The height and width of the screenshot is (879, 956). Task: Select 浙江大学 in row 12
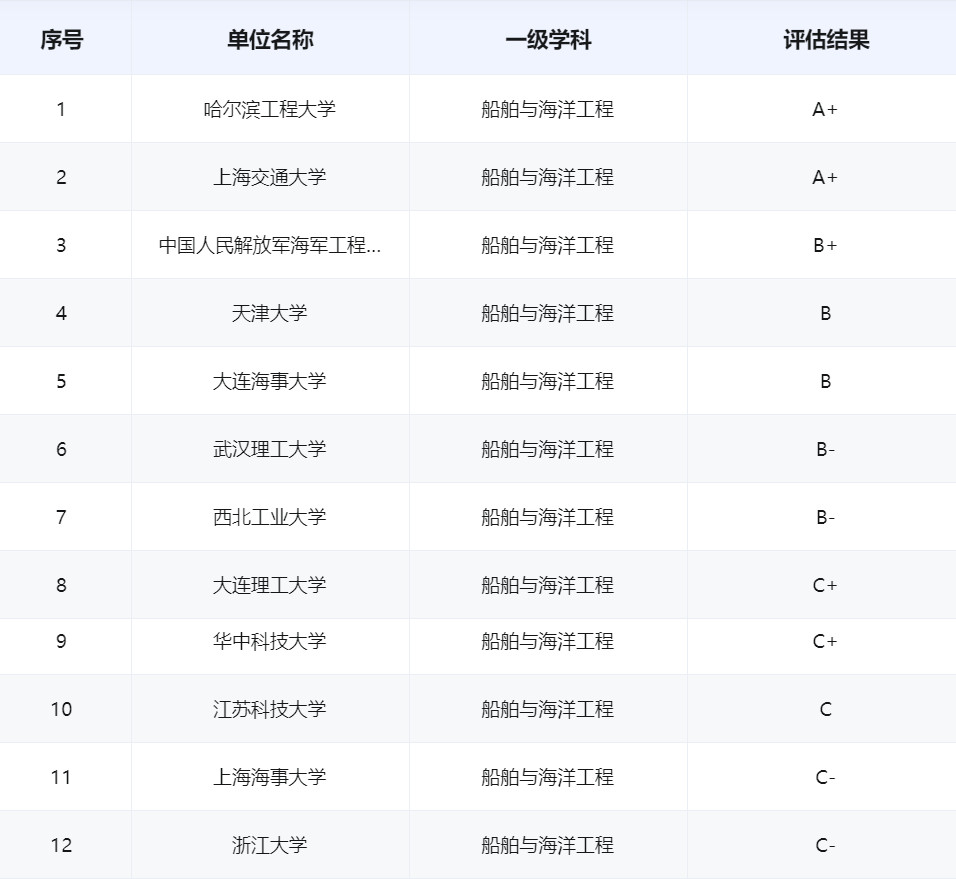[269, 844]
